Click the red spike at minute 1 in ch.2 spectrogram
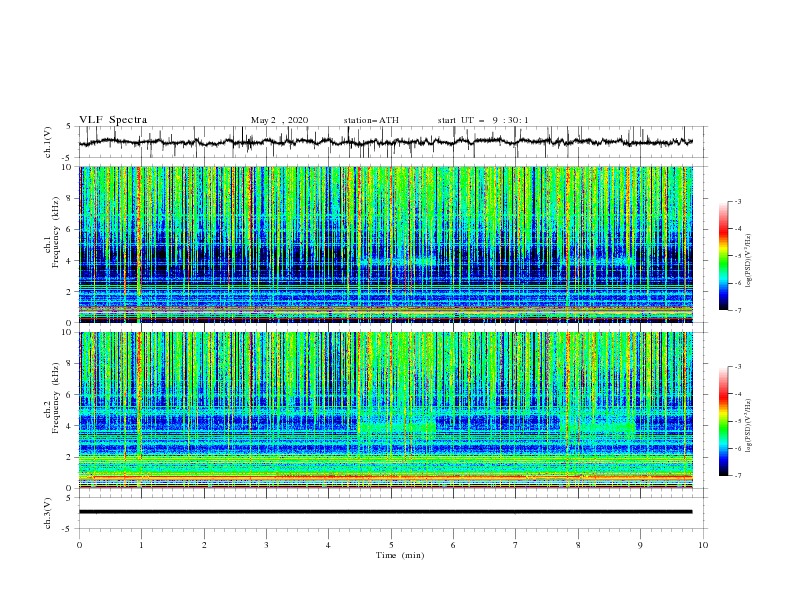 pyautogui.click(x=139, y=394)
